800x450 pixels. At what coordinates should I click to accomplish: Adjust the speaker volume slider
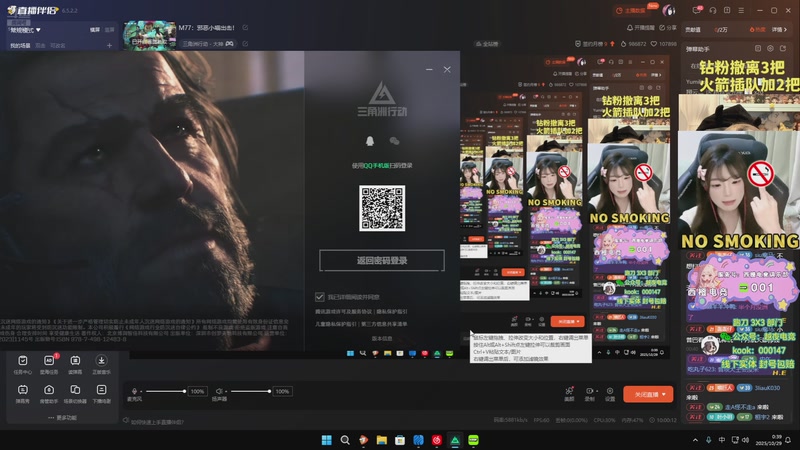point(251,391)
